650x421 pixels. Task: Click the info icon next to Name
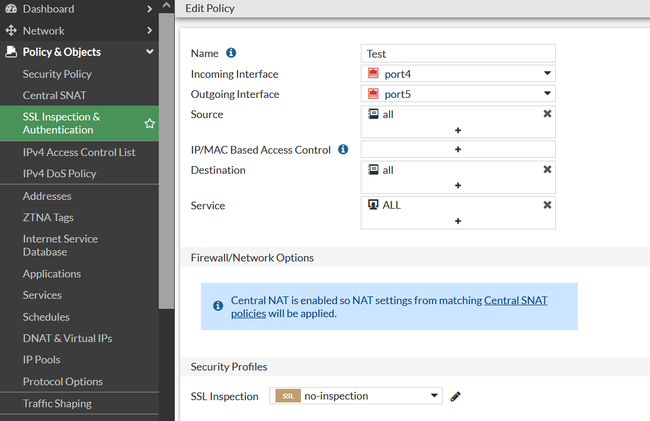pyautogui.click(x=231, y=54)
